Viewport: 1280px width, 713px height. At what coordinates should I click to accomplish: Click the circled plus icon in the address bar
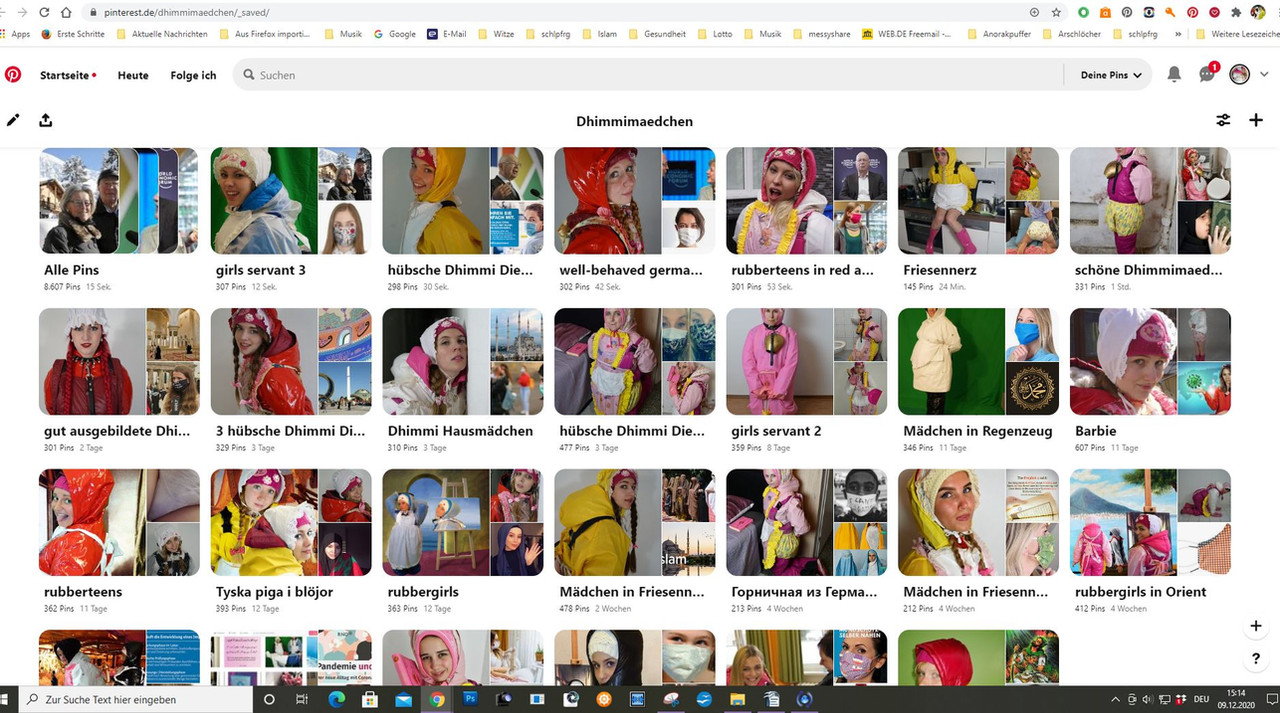click(x=1034, y=13)
